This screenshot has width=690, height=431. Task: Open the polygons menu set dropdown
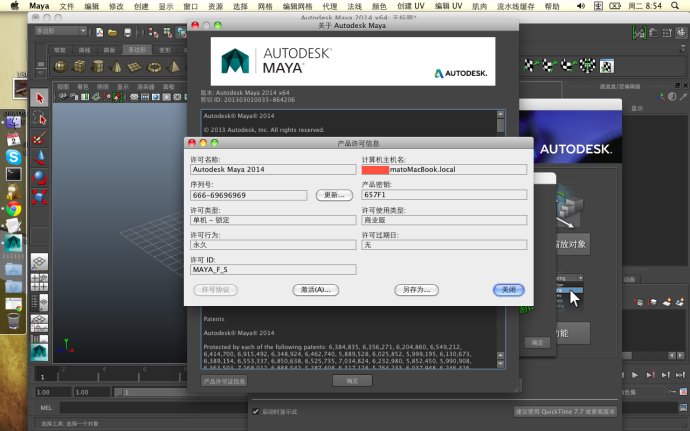[58, 31]
